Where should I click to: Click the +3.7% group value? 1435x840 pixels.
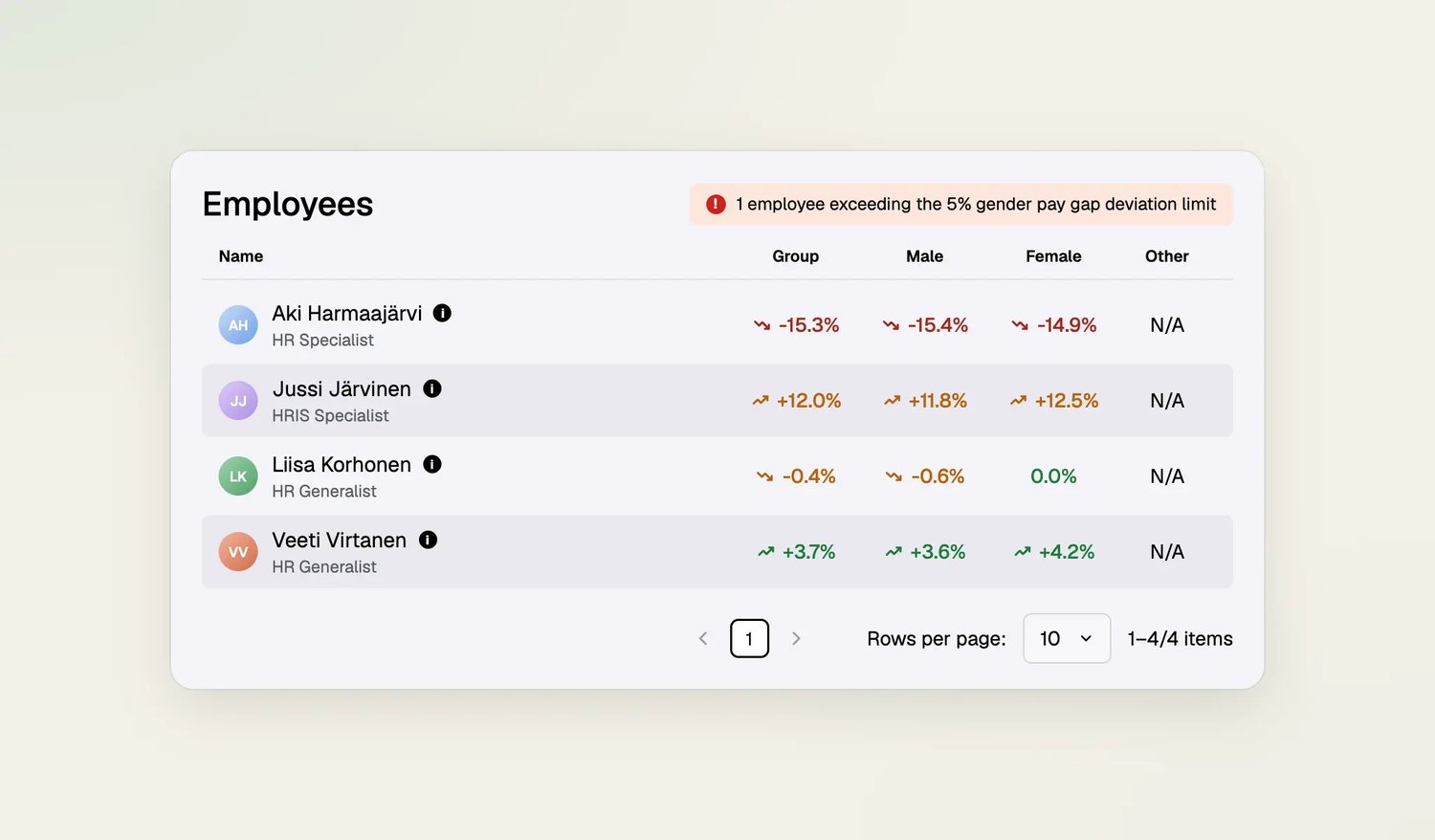pyautogui.click(x=809, y=552)
